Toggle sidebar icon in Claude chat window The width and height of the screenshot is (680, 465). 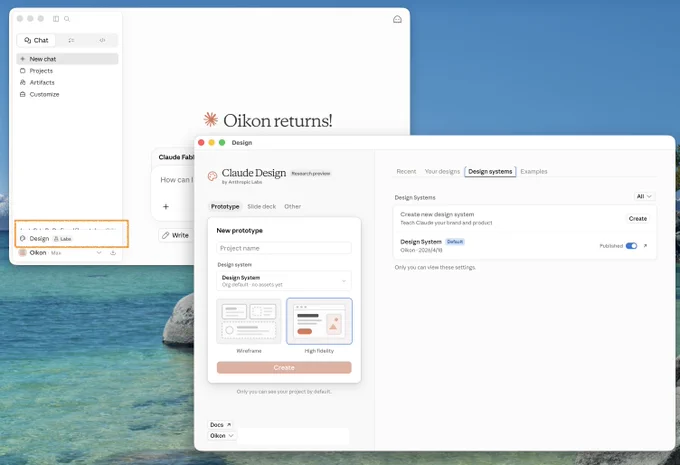click(56, 19)
